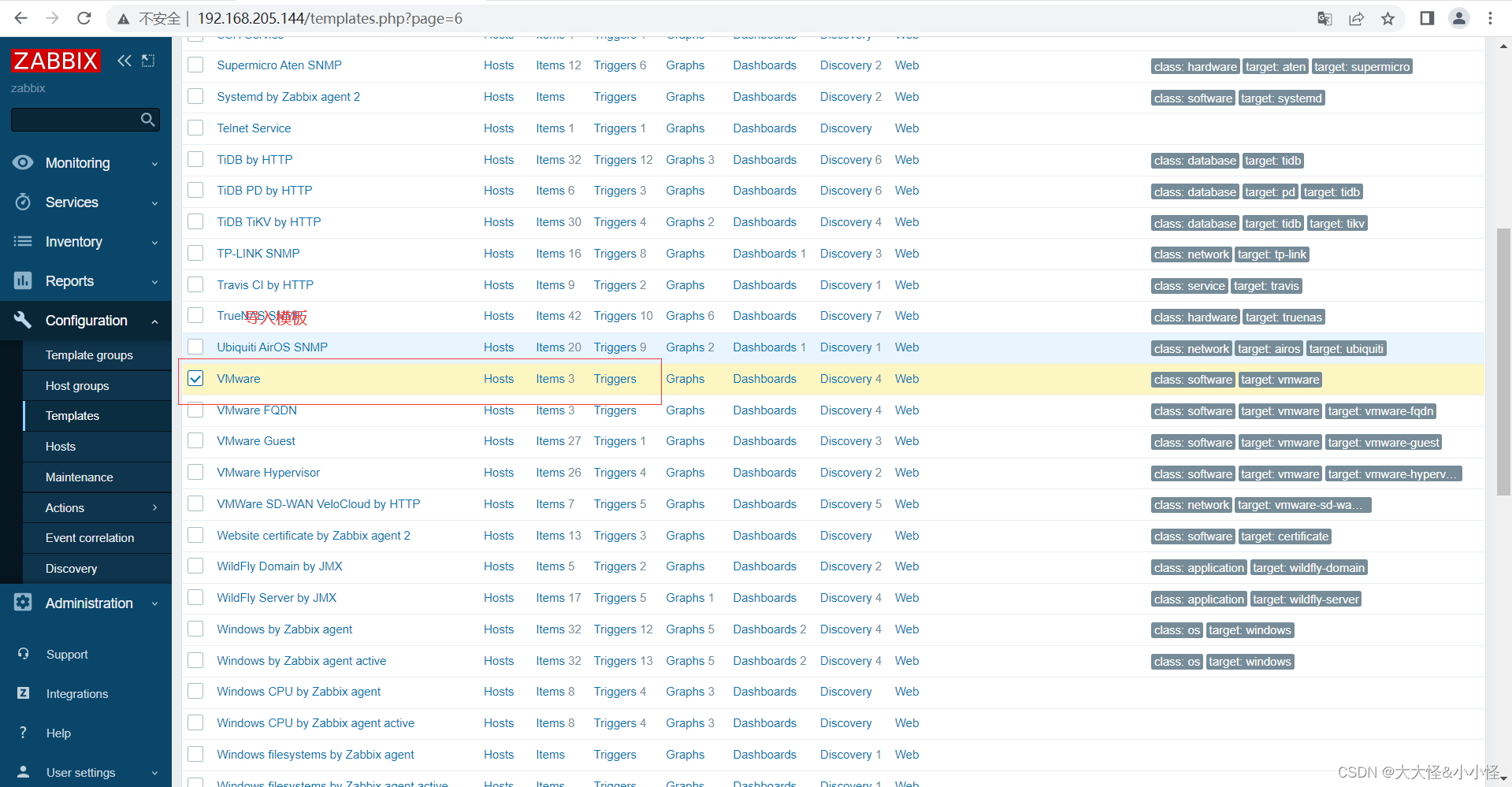
Task: Check the Supermicro Aten SNMP checkbox
Action: pos(195,65)
